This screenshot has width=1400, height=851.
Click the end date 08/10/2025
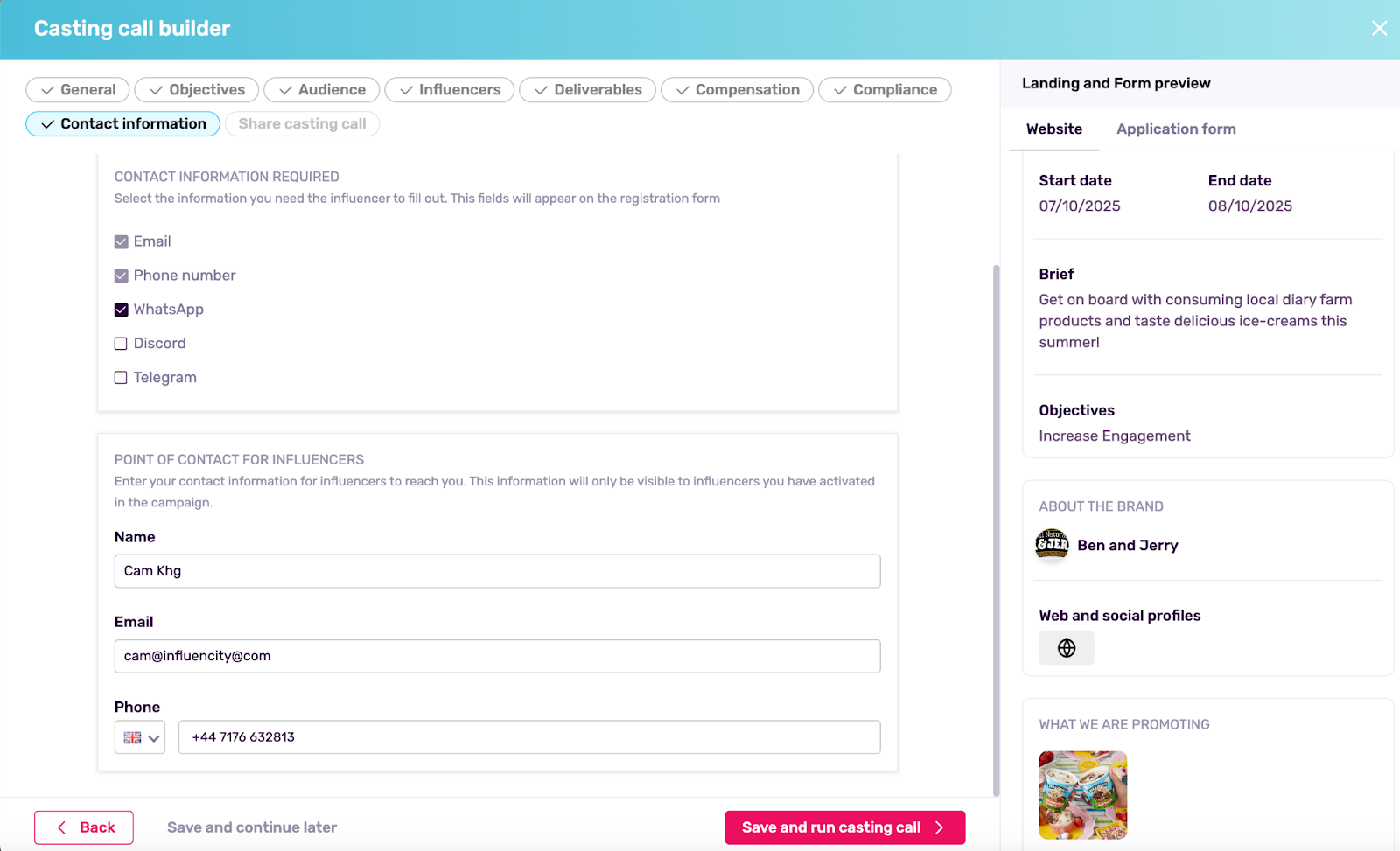coord(1250,206)
